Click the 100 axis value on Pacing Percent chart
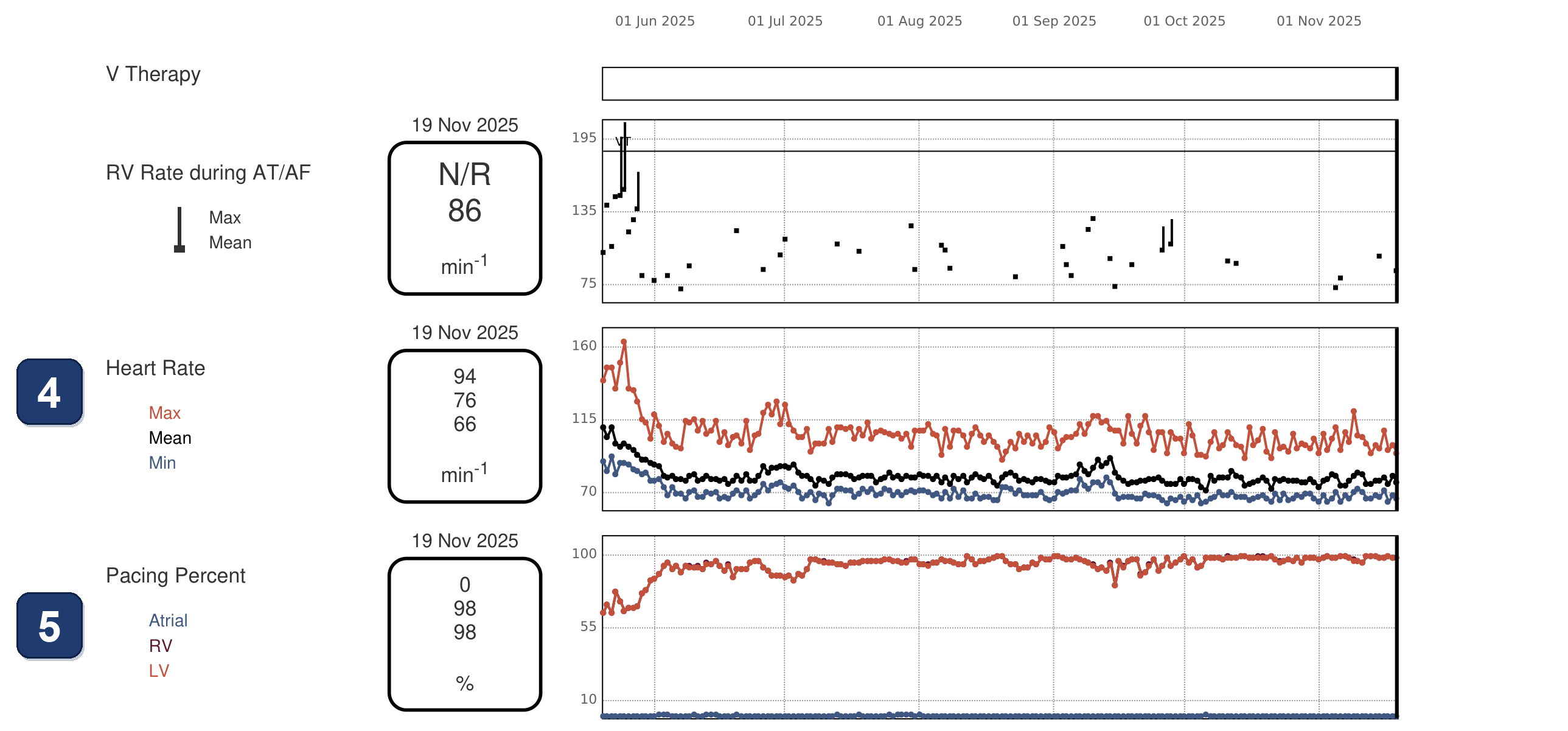1568x731 pixels. tap(584, 553)
